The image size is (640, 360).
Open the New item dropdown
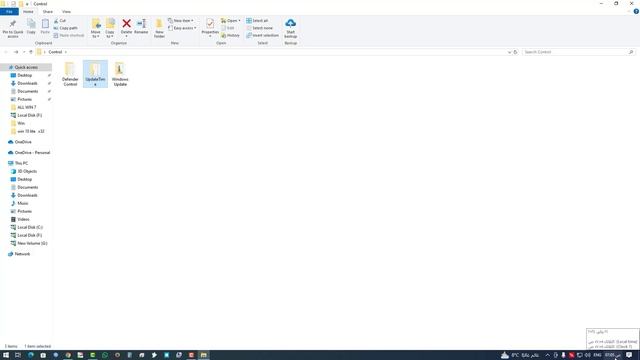click(181, 20)
